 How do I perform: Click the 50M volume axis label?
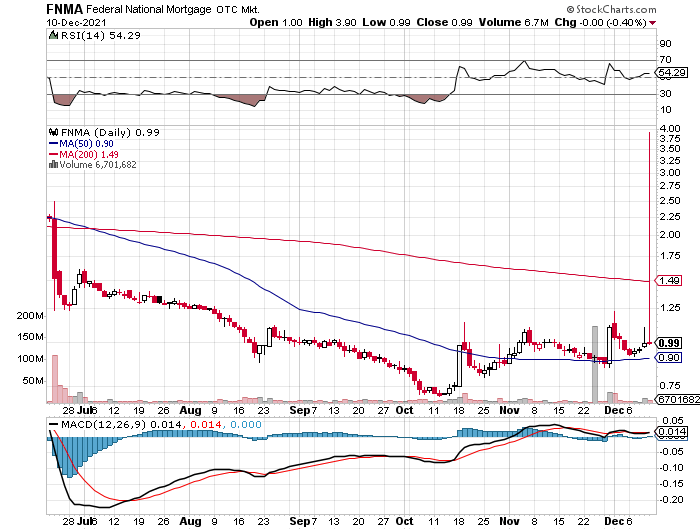(33, 381)
